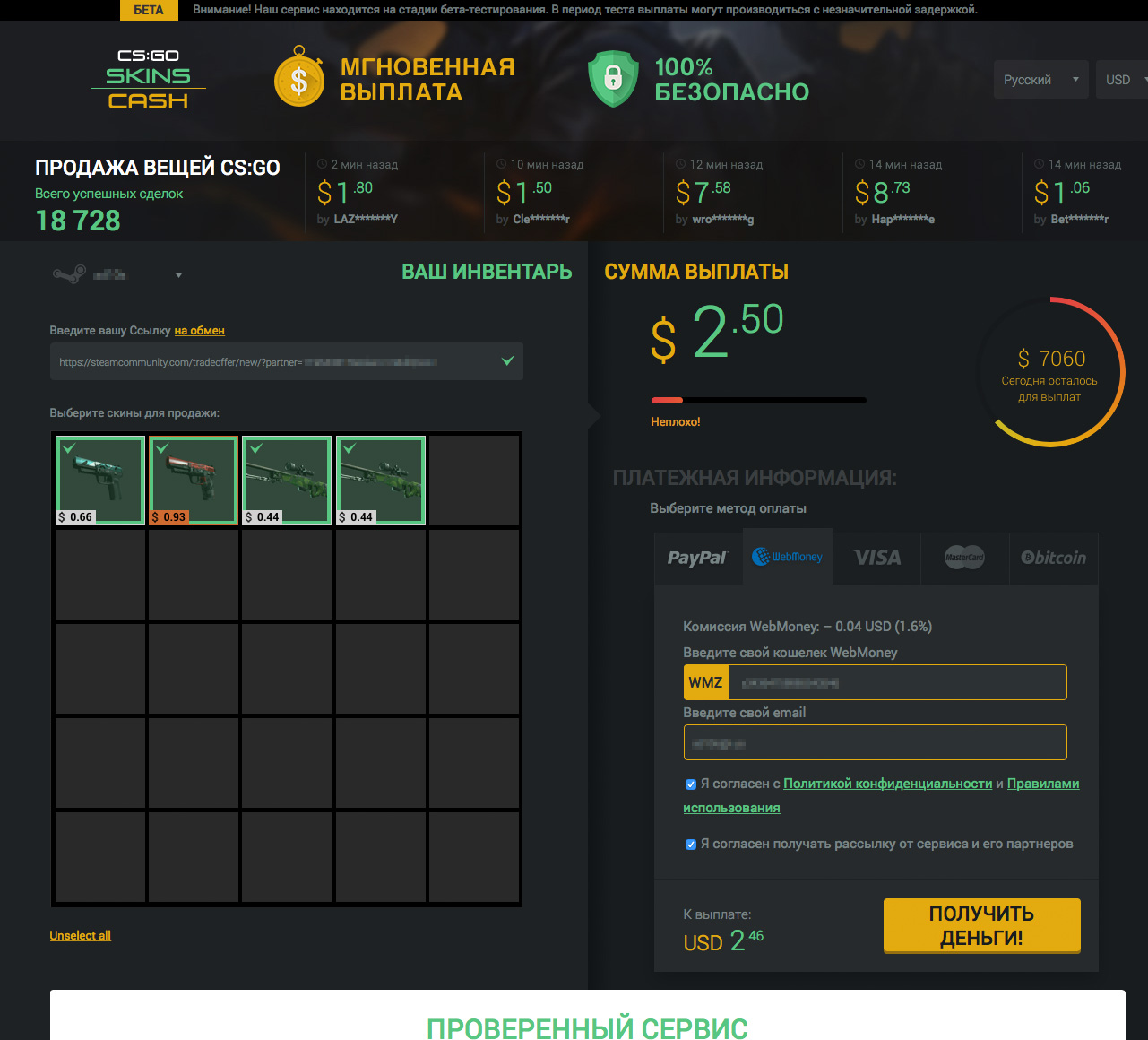Click the email input field
Image resolution: width=1148 pixels, height=1040 pixels.
875,742
